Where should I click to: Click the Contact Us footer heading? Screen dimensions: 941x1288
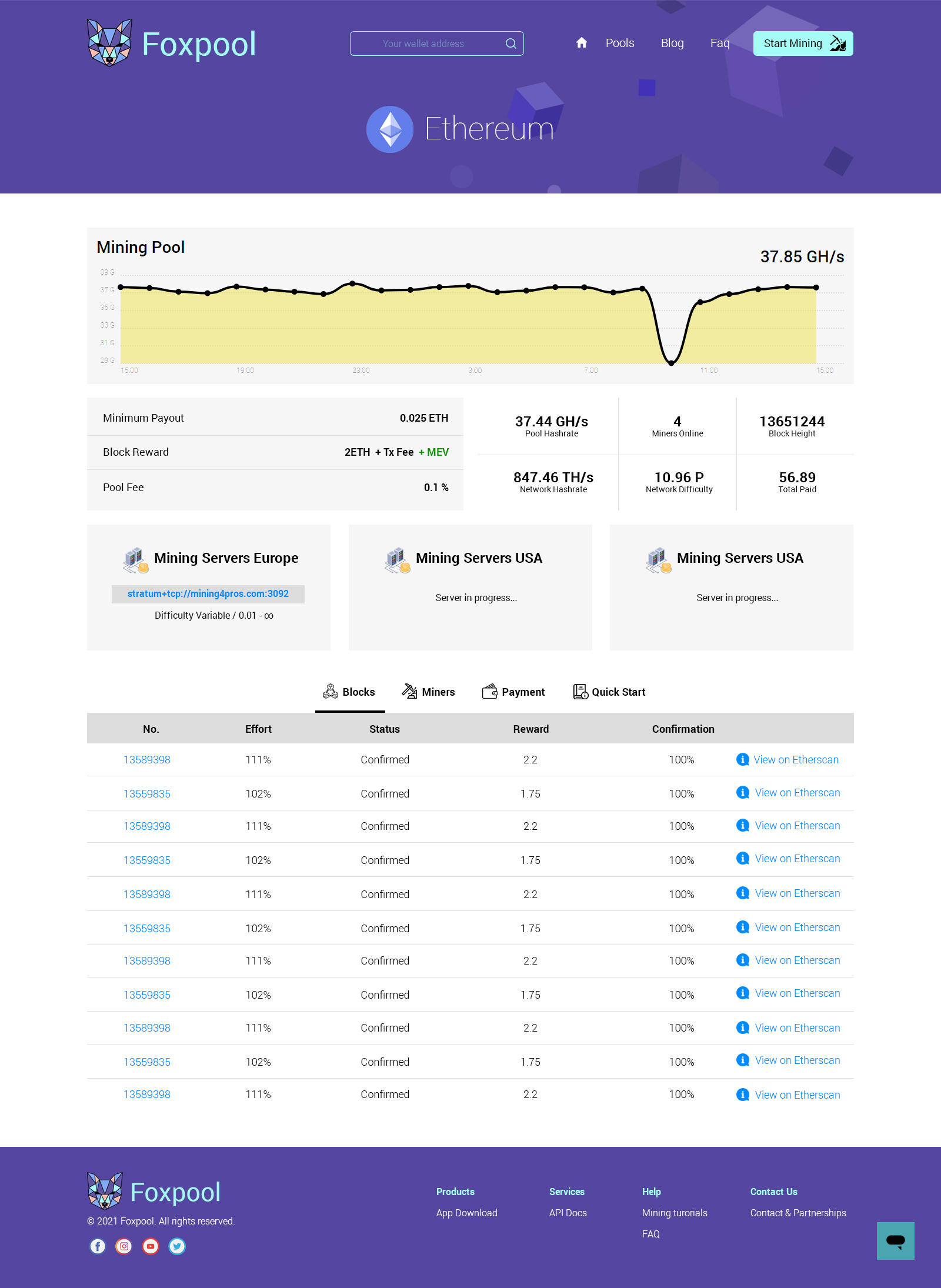773,1192
